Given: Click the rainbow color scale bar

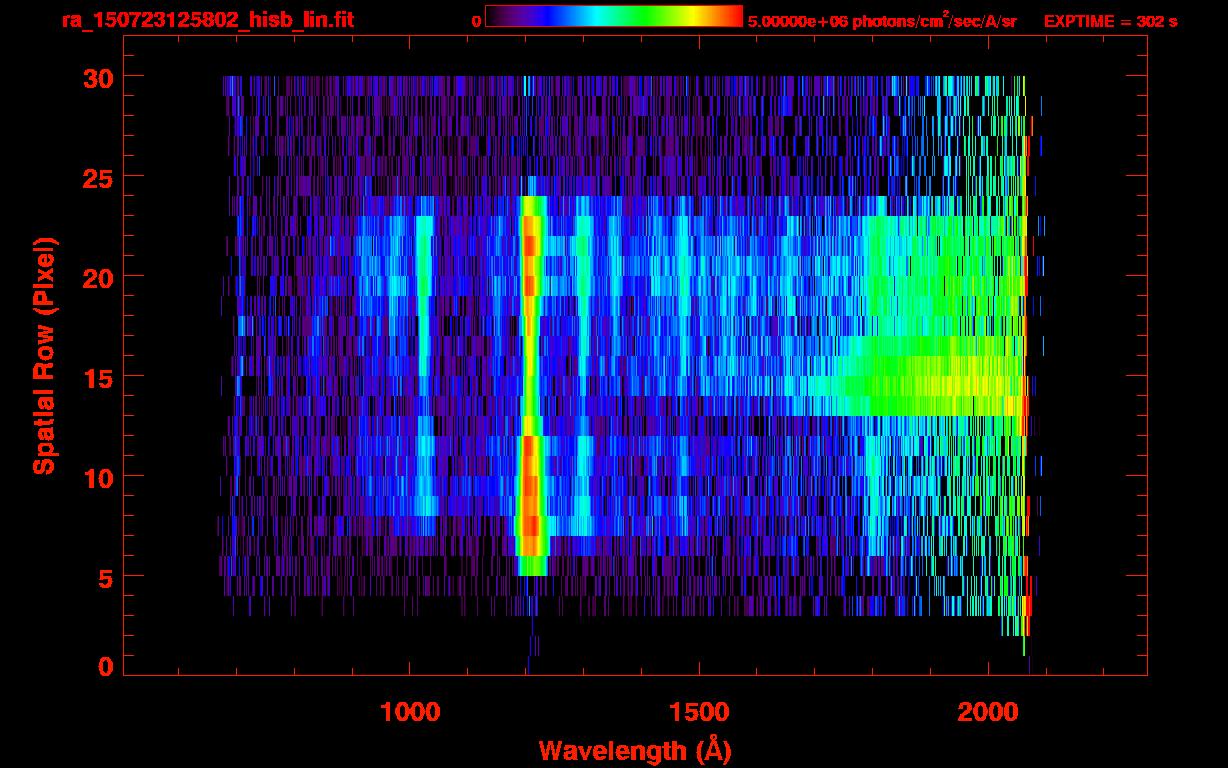Looking at the screenshot, I should coord(614,17).
